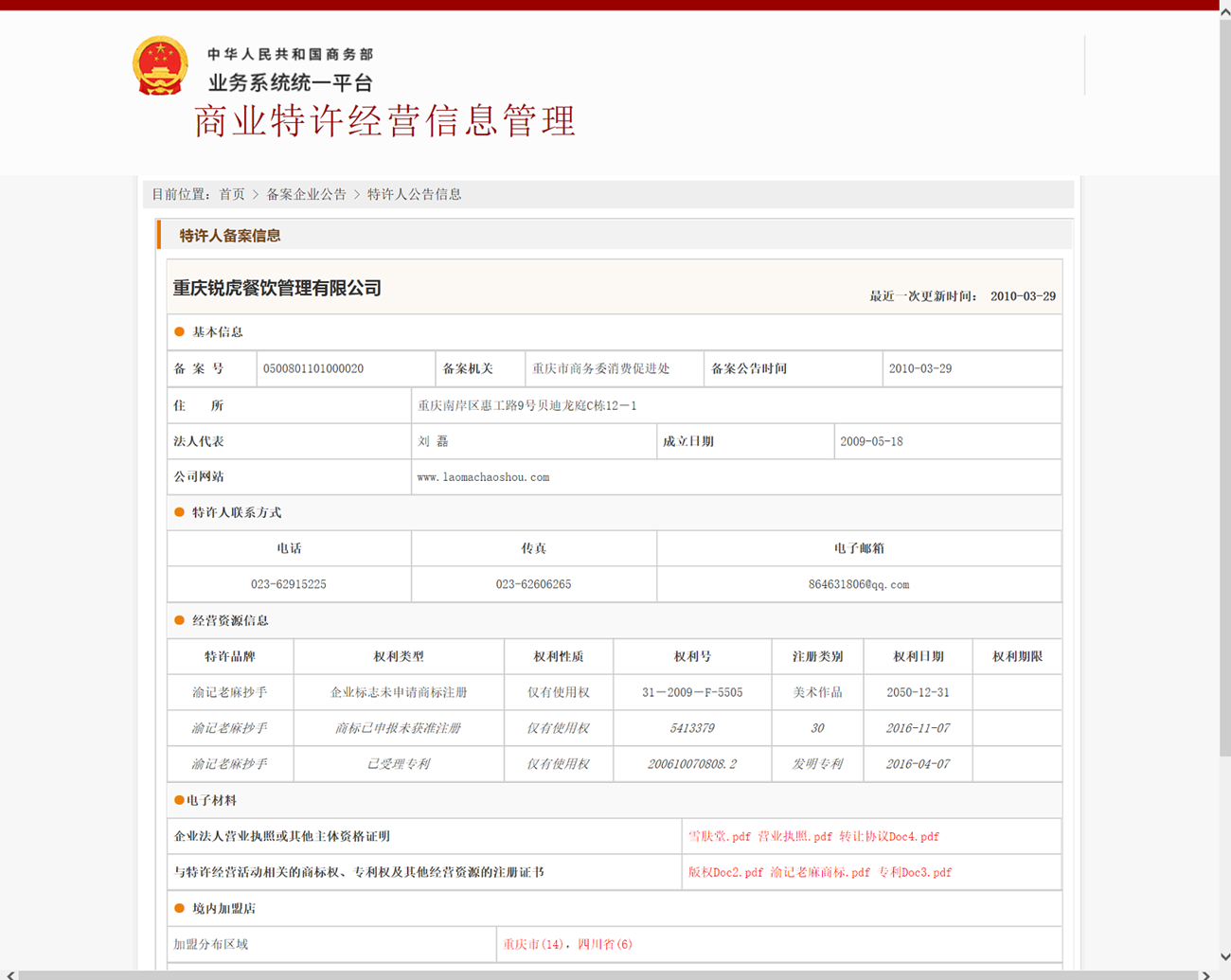
Task: Click the orange bullet beside 电子材料
Action: click(x=176, y=800)
